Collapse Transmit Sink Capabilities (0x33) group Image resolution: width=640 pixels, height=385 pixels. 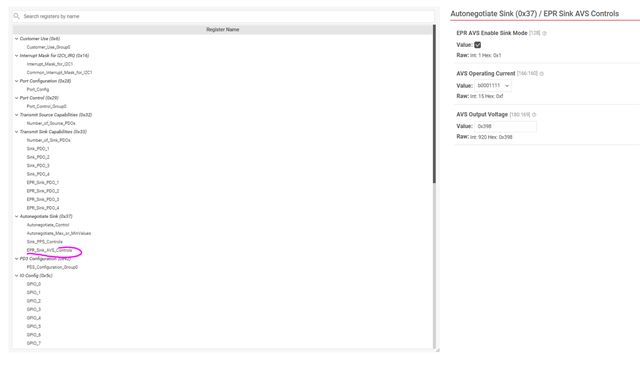pos(17,132)
